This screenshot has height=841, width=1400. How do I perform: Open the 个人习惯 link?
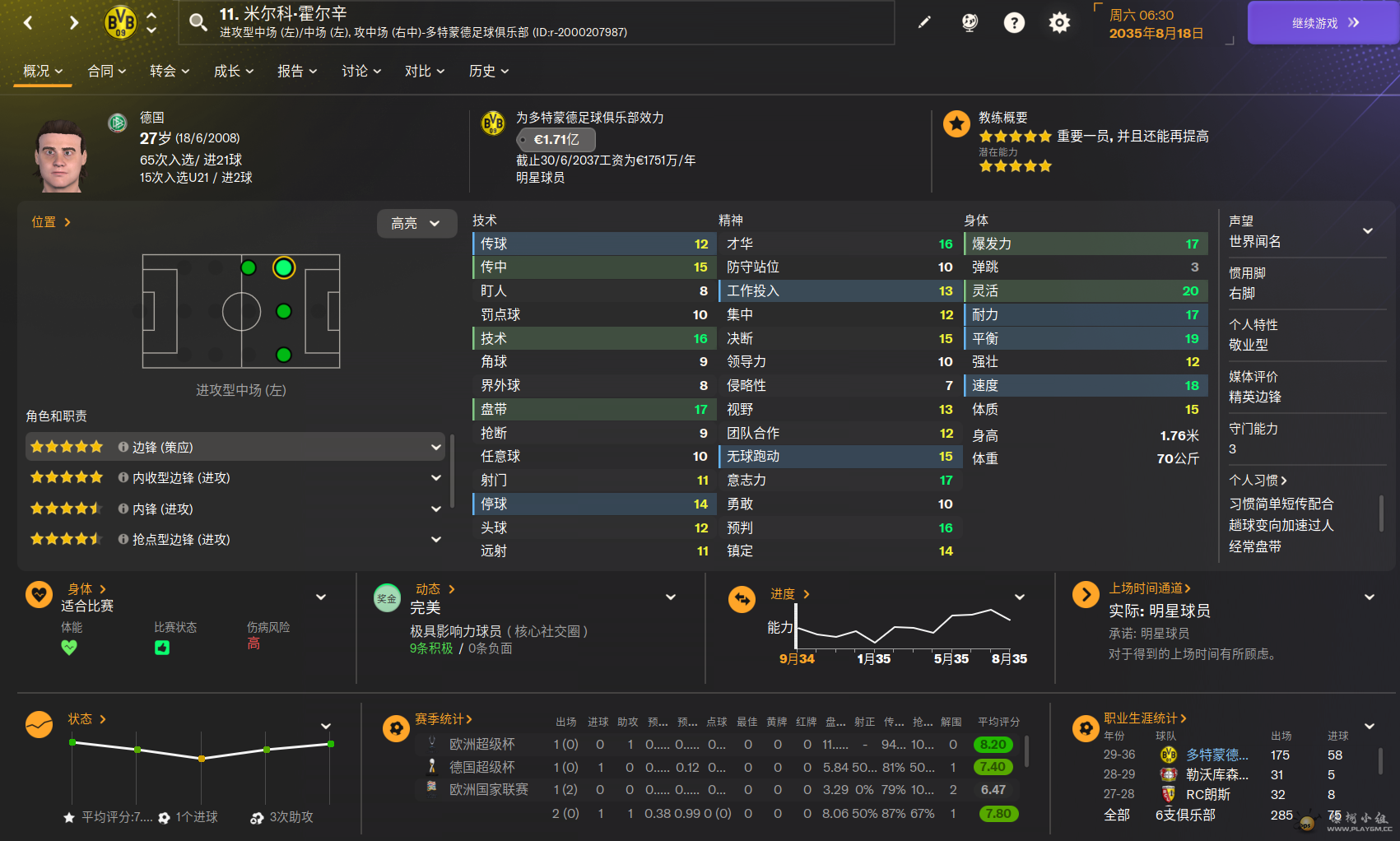(1257, 481)
